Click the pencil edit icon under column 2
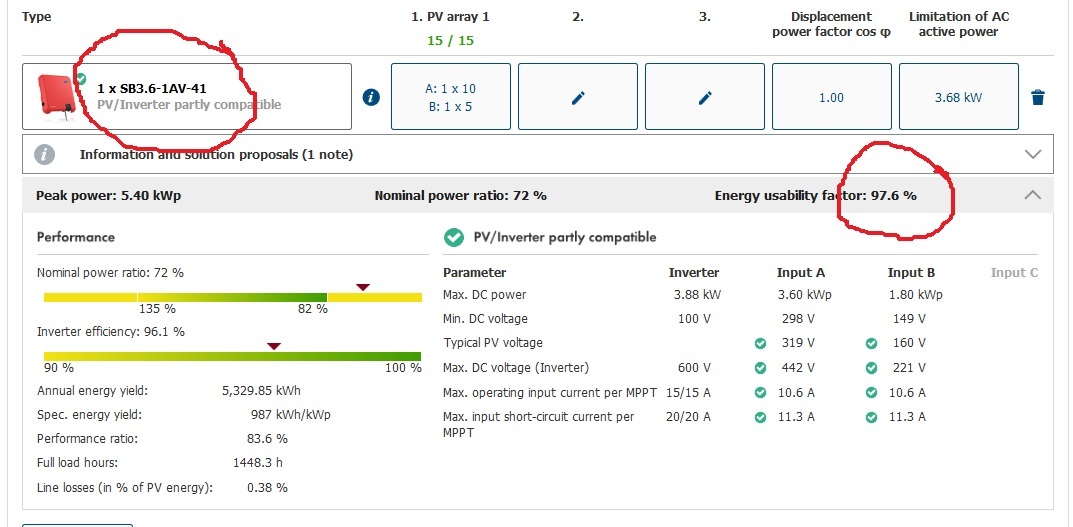The width and height of the screenshot is (1073, 527). point(578,97)
